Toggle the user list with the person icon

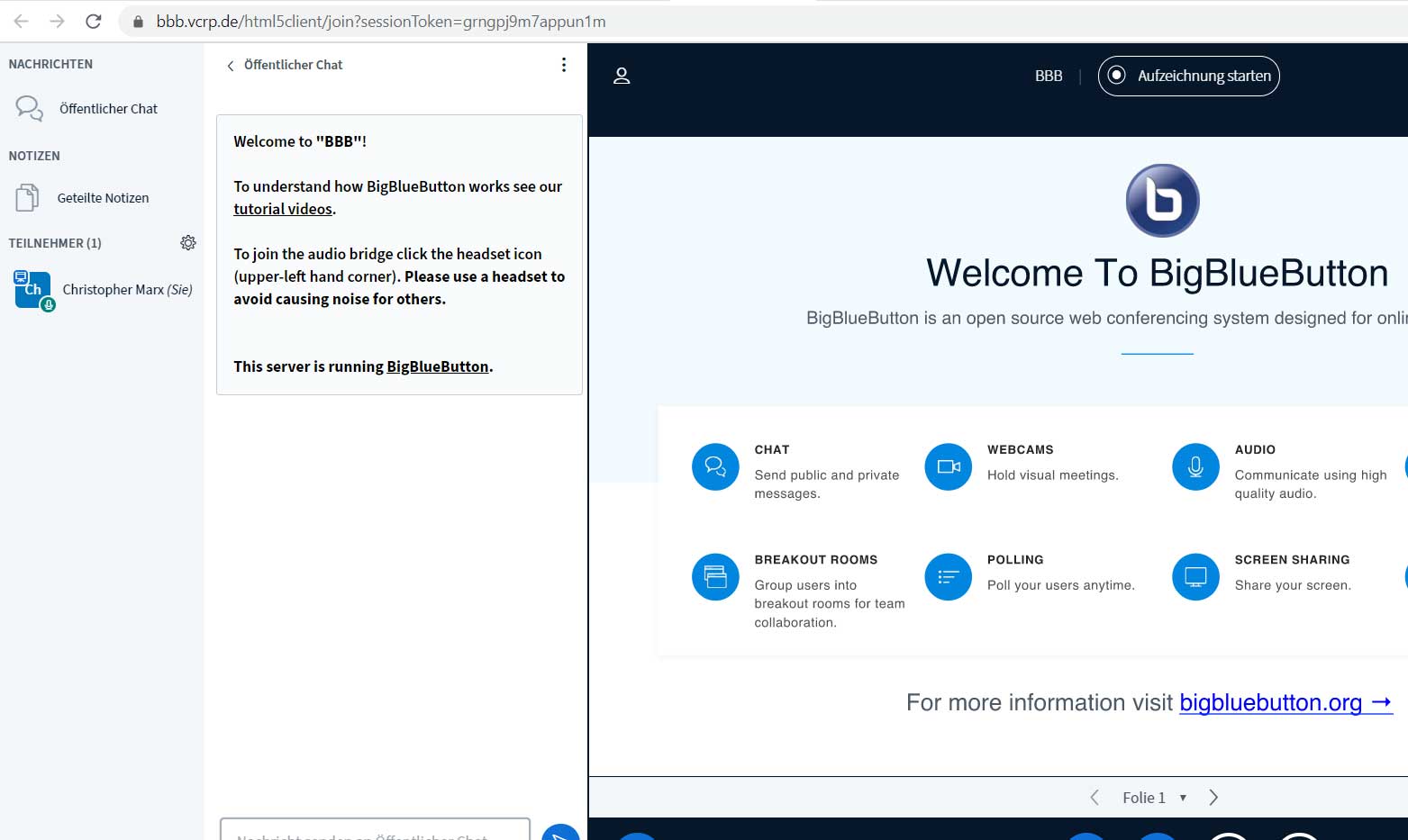622,77
